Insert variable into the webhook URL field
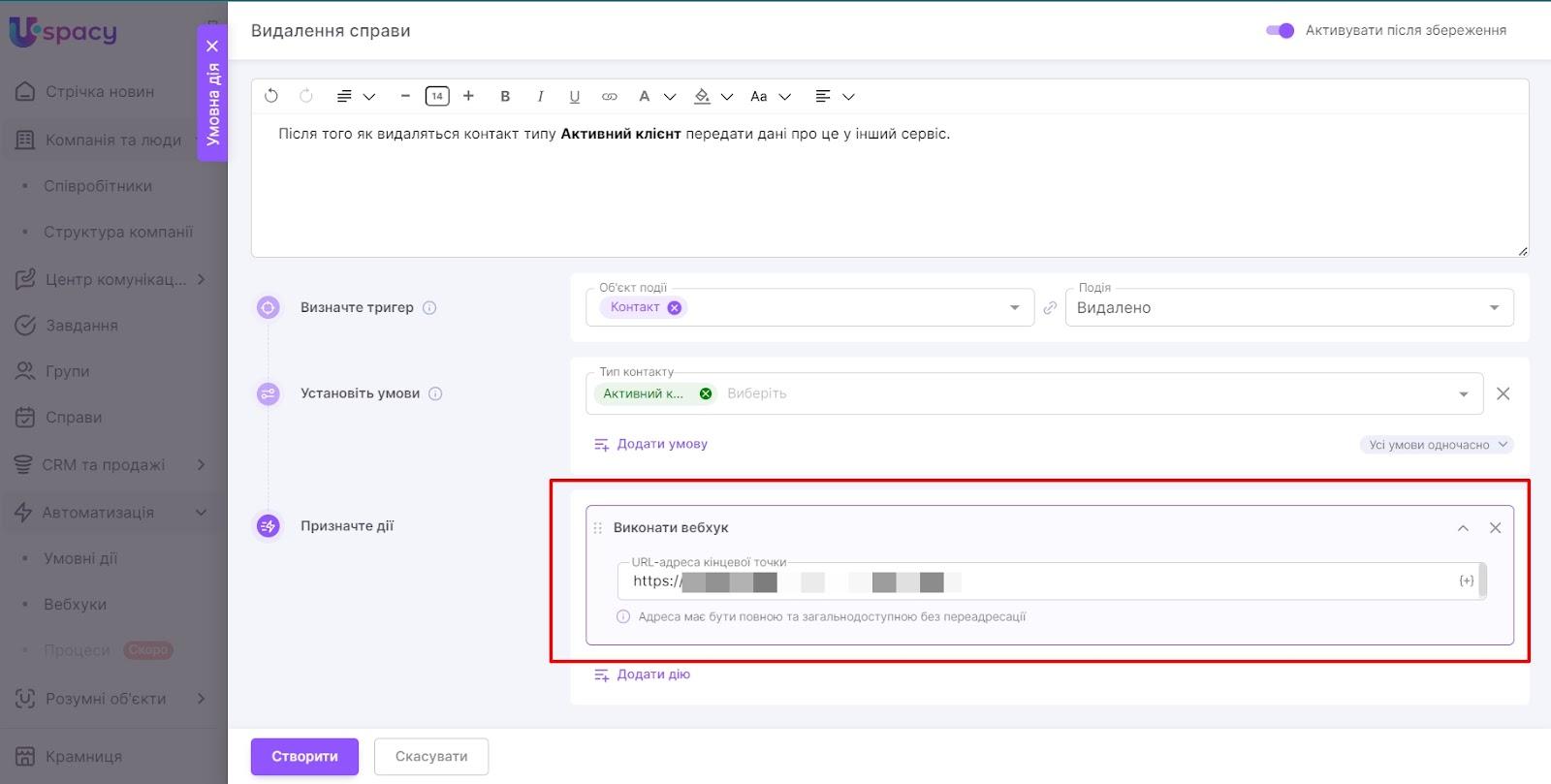The height and width of the screenshot is (784, 1551). click(1466, 580)
